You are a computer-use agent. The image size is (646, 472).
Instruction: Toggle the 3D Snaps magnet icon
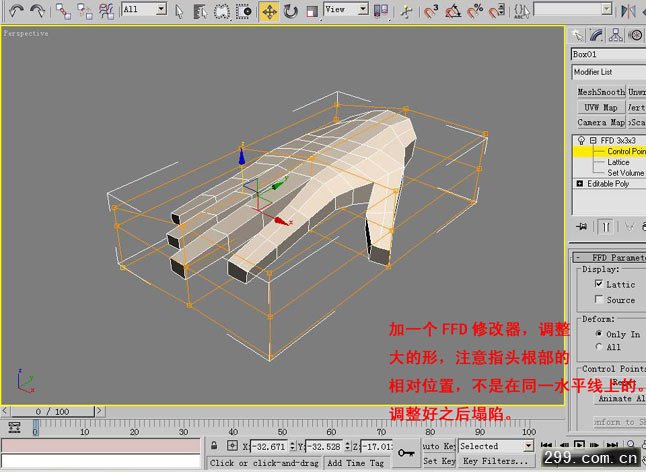tap(431, 12)
